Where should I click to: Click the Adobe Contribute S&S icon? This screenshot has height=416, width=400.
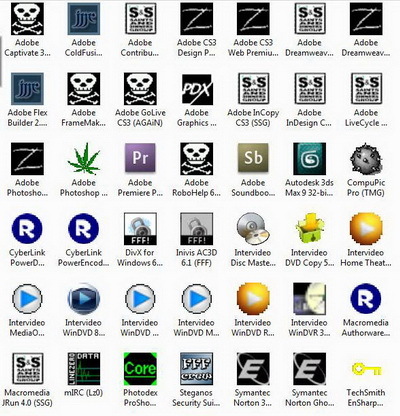point(140,19)
